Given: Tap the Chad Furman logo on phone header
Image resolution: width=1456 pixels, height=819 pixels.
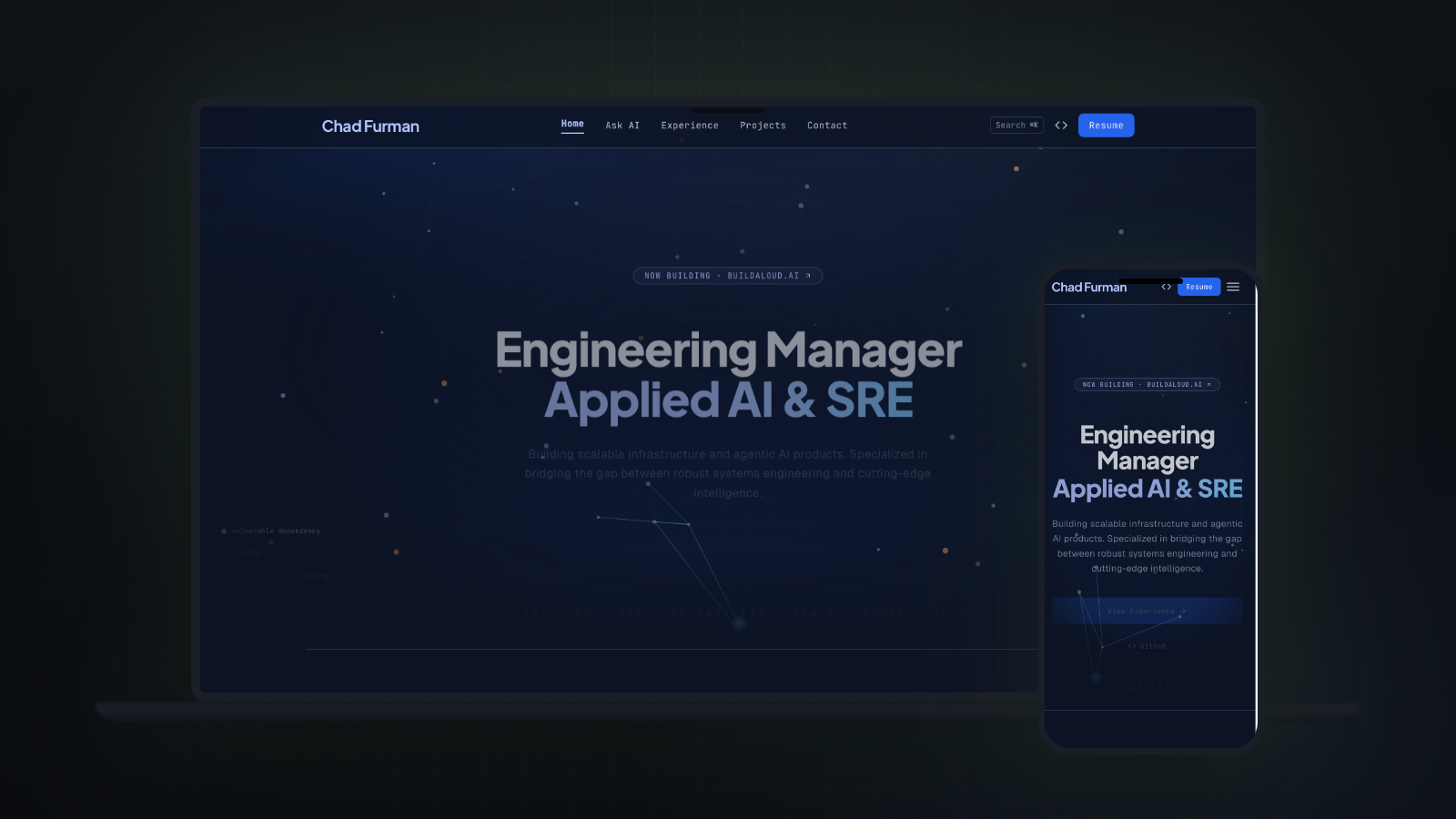Looking at the screenshot, I should tap(1089, 288).
